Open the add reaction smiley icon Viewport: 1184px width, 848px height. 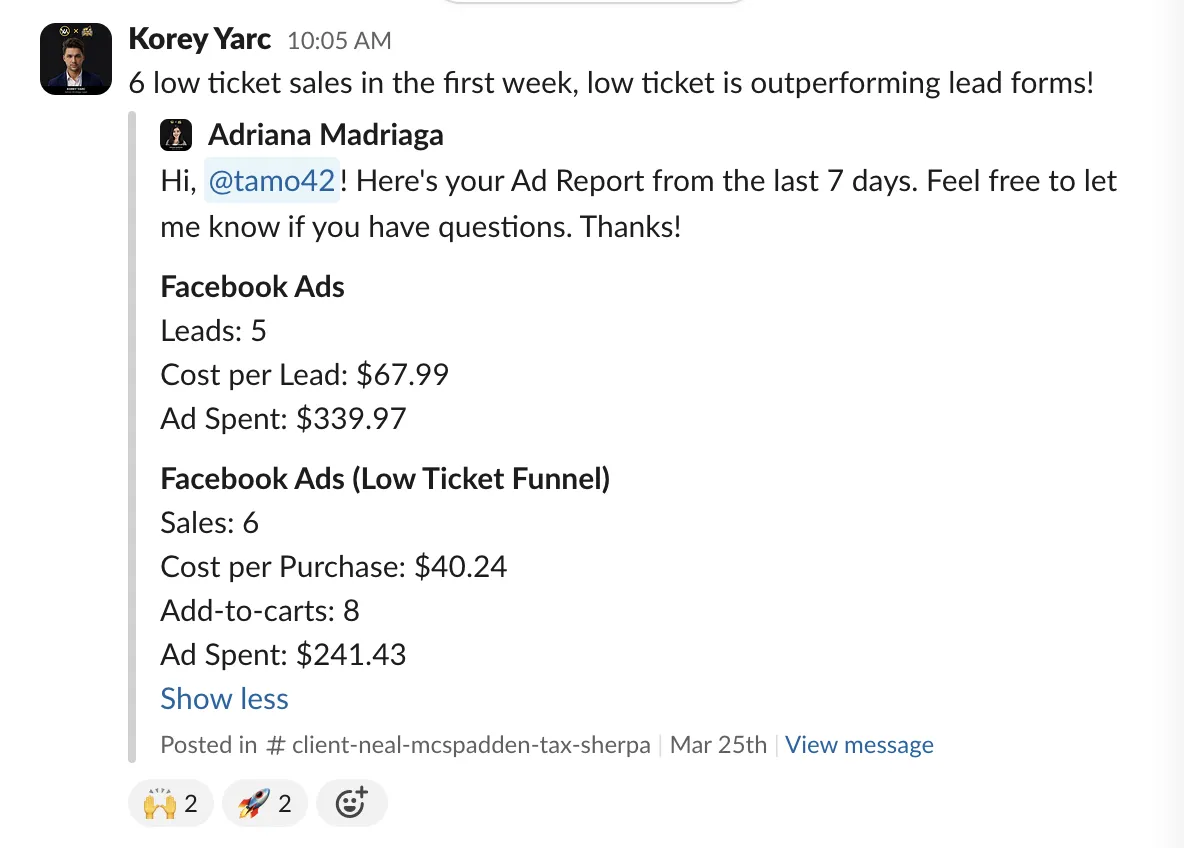[352, 803]
